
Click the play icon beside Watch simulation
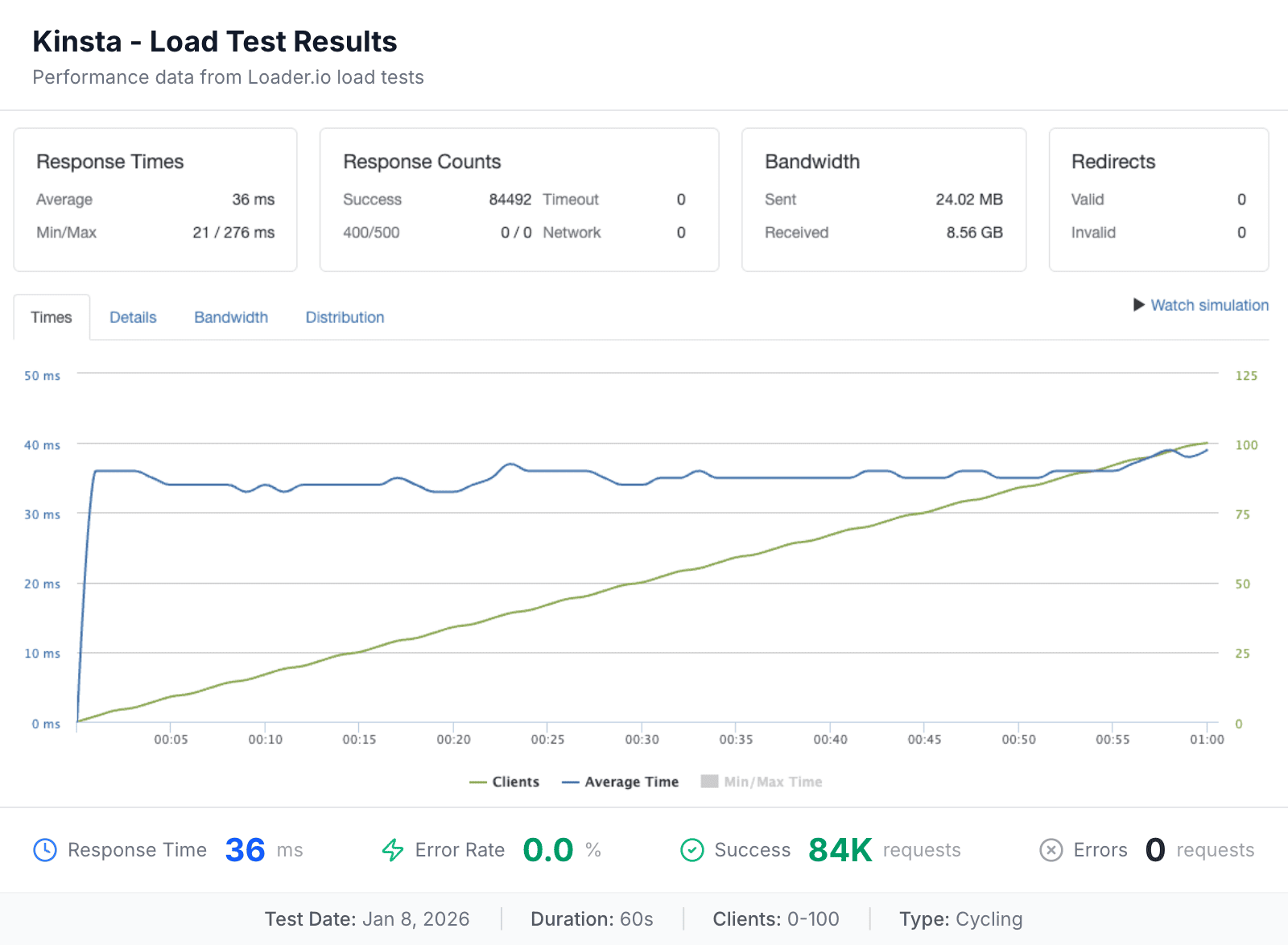pyautogui.click(x=1138, y=305)
